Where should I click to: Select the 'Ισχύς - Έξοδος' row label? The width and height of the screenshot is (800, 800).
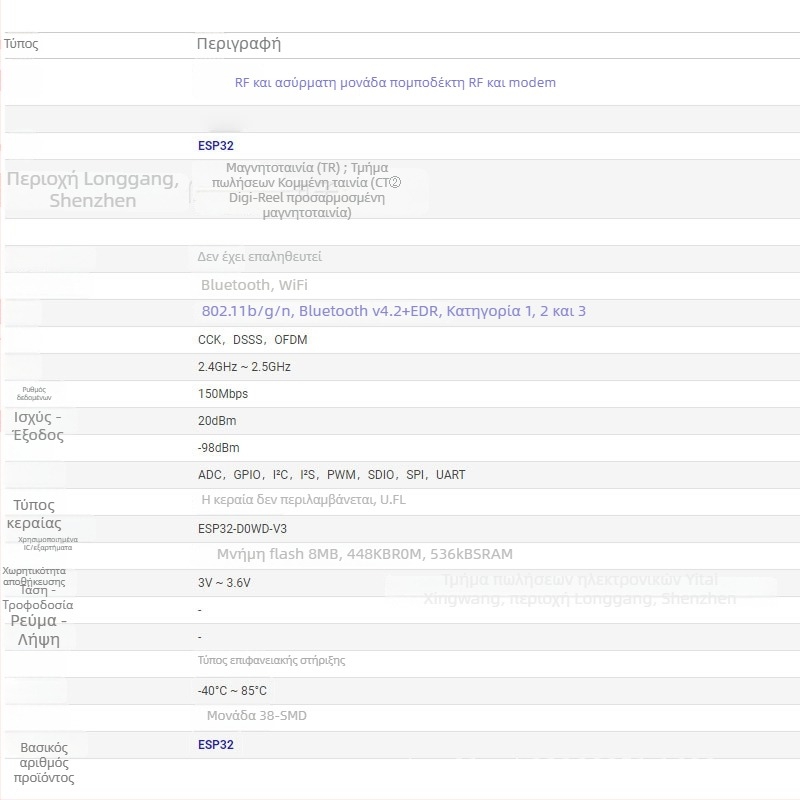point(38,426)
